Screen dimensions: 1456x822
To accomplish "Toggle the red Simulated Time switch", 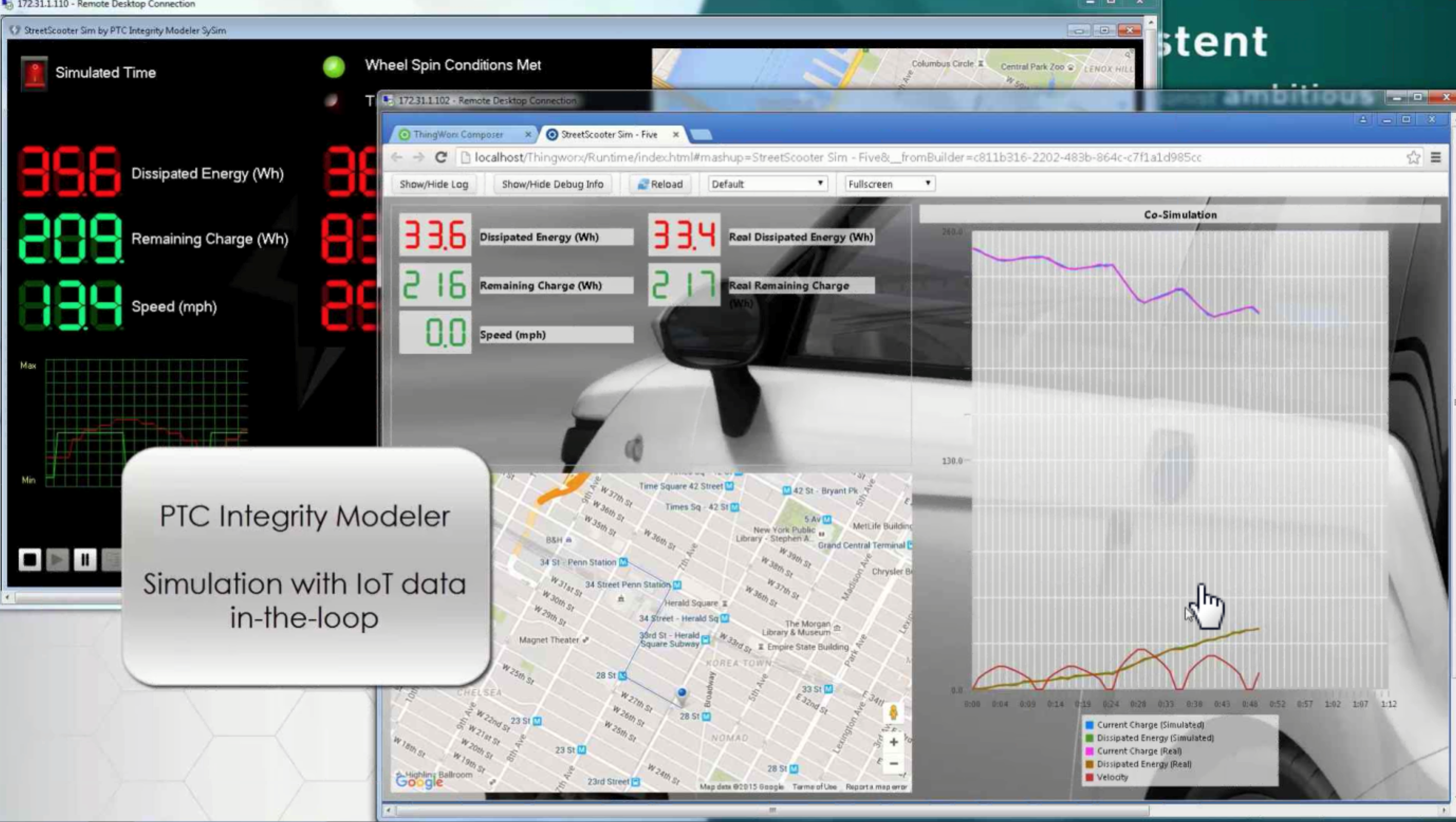I will 34,73.
